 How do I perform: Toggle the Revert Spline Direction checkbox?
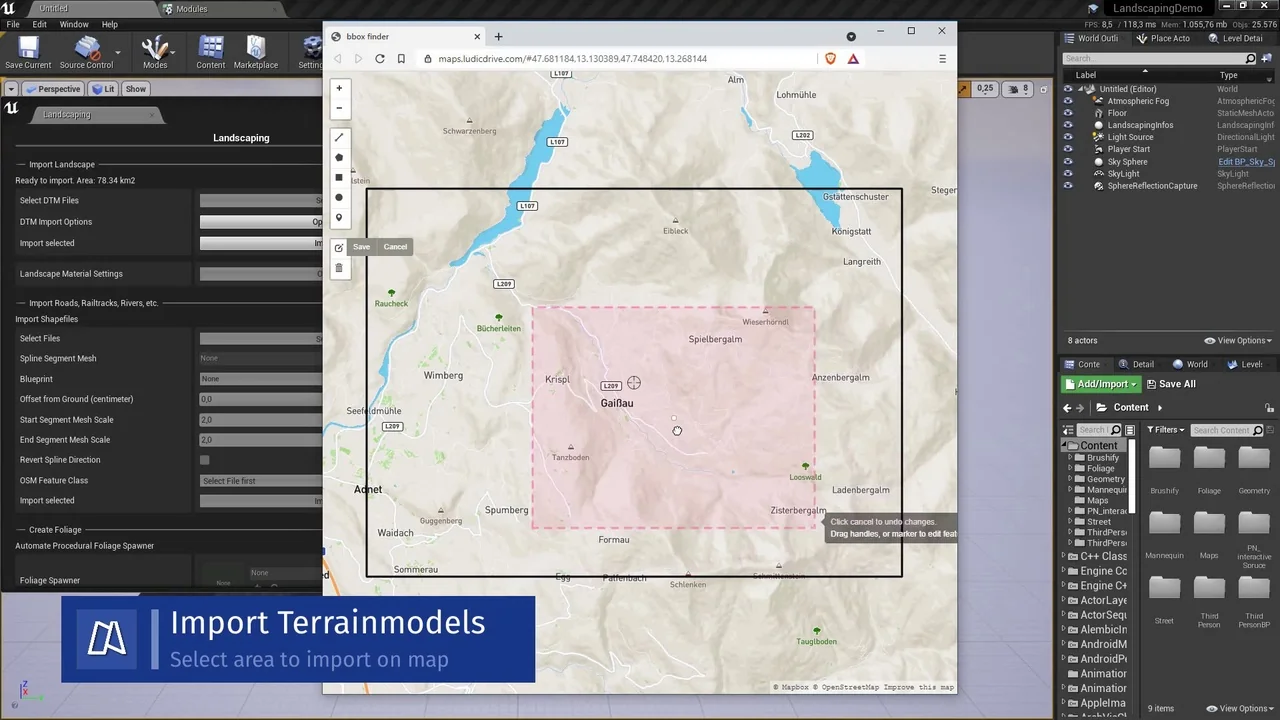tap(204, 460)
